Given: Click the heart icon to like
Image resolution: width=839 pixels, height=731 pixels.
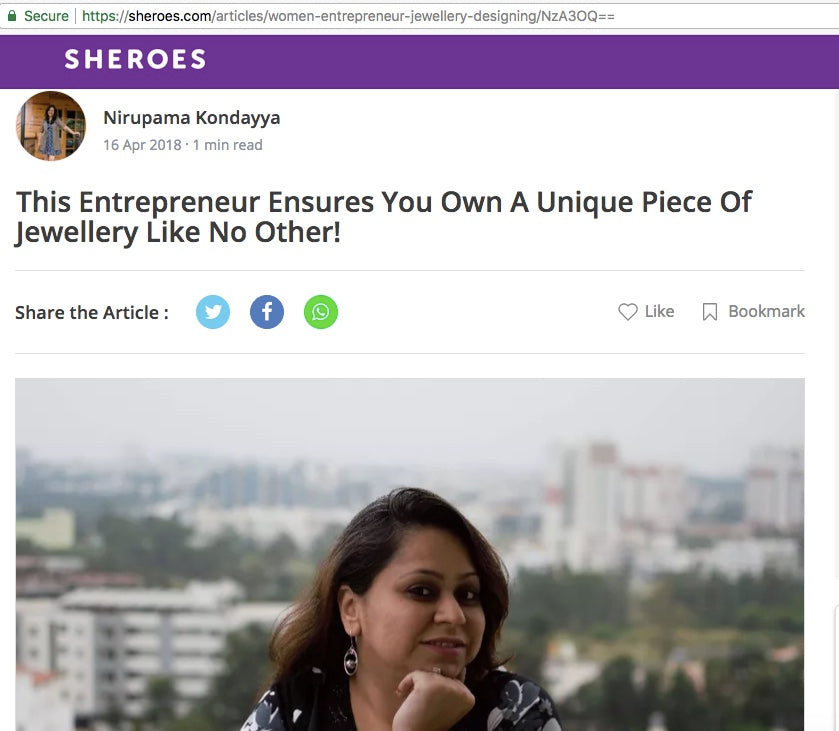Looking at the screenshot, I should pyautogui.click(x=628, y=311).
